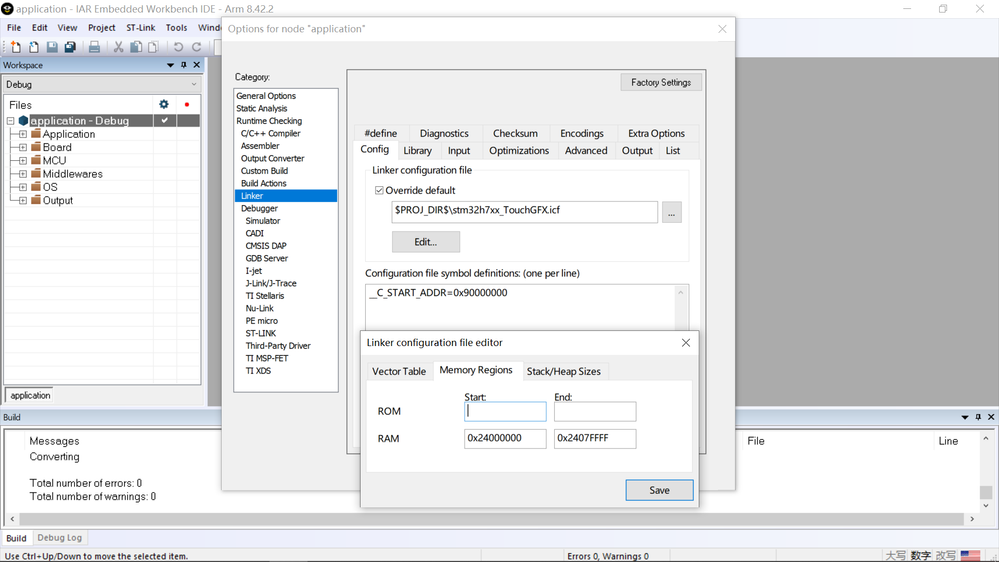Click the Print toolbar icon
The width and height of the screenshot is (999, 562).
click(94, 47)
